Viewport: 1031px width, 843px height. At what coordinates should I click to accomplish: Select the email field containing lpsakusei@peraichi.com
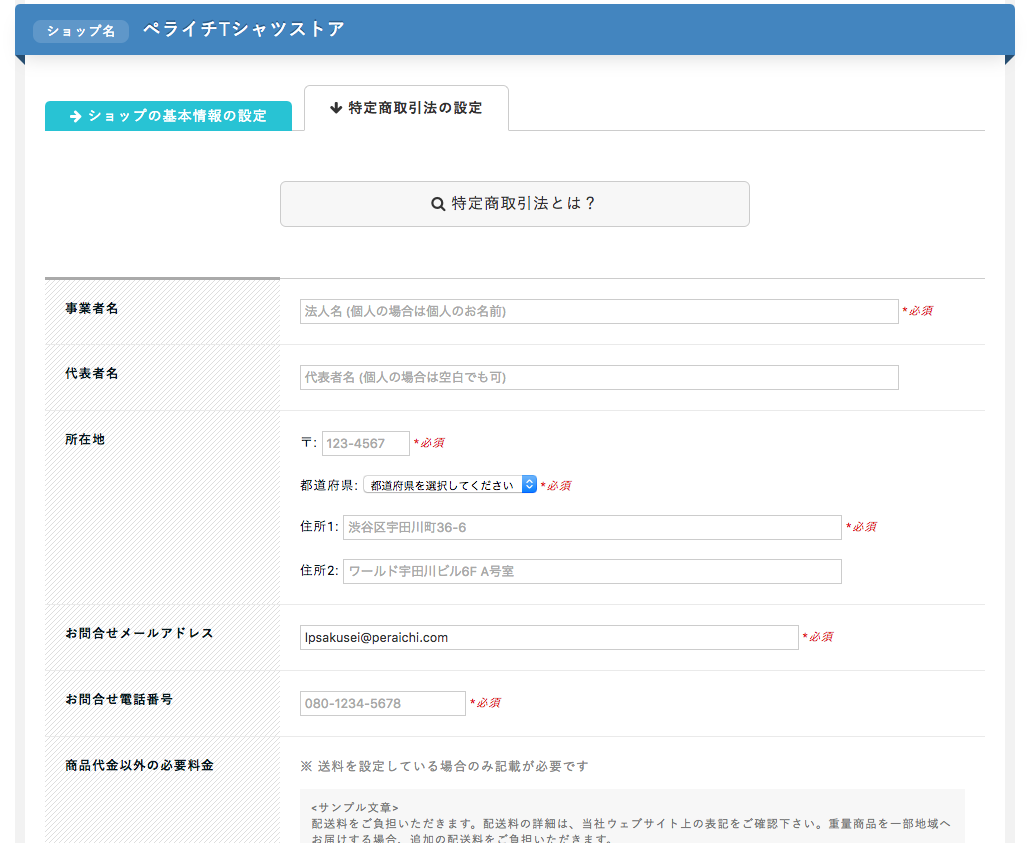coord(549,637)
